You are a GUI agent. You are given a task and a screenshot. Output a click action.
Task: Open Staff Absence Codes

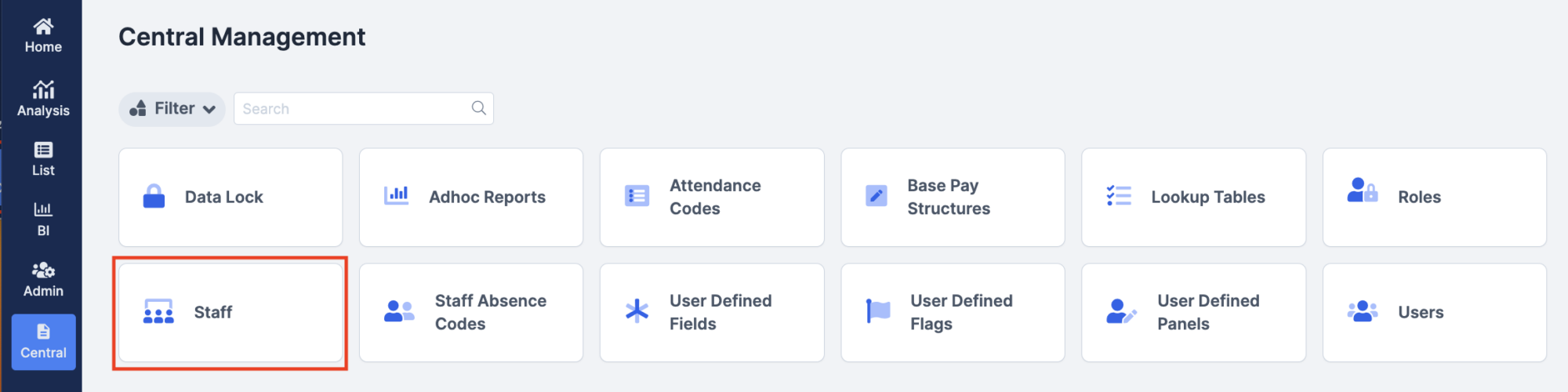(x=471, y=313)
